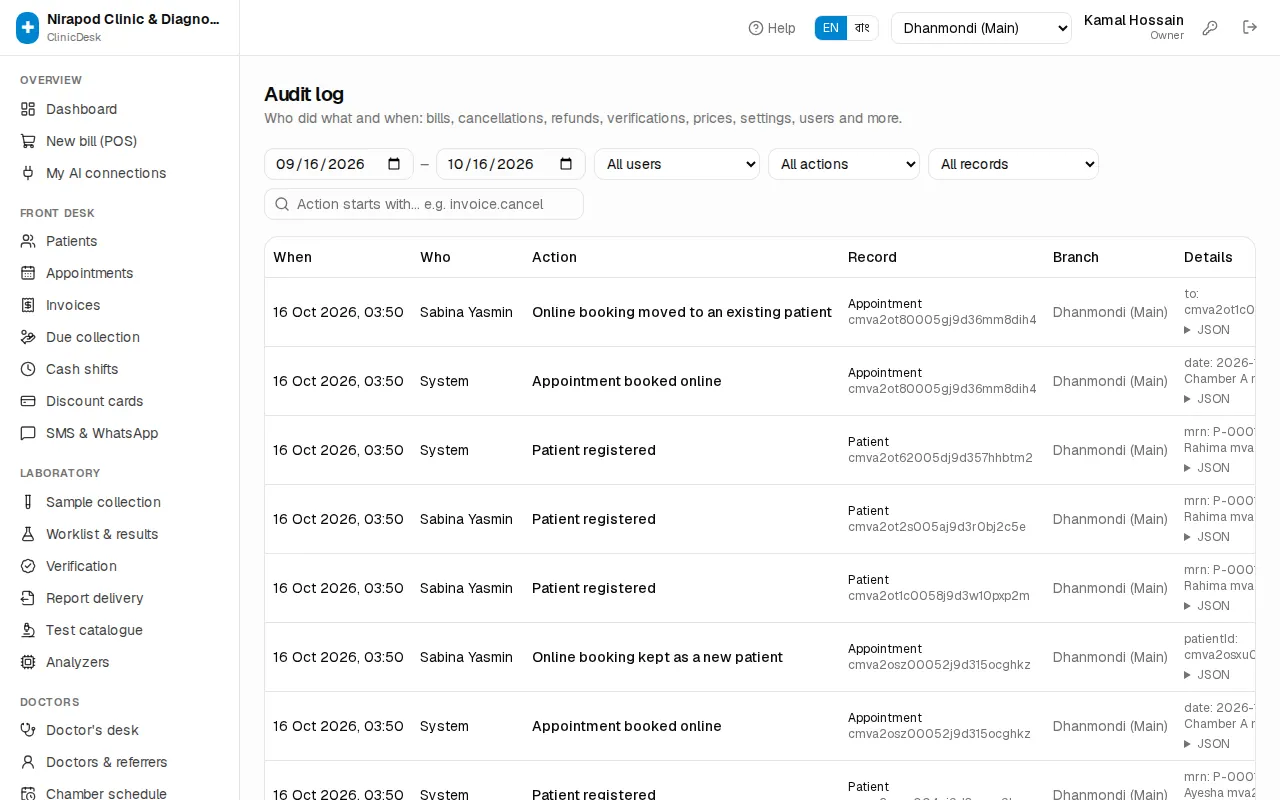Image resolution: width=1280 pixels, height=800 pixels.
Task: Click record ID cmva2ot2s005aj9d3r0bj2c5e
Action: coord(937,527)
